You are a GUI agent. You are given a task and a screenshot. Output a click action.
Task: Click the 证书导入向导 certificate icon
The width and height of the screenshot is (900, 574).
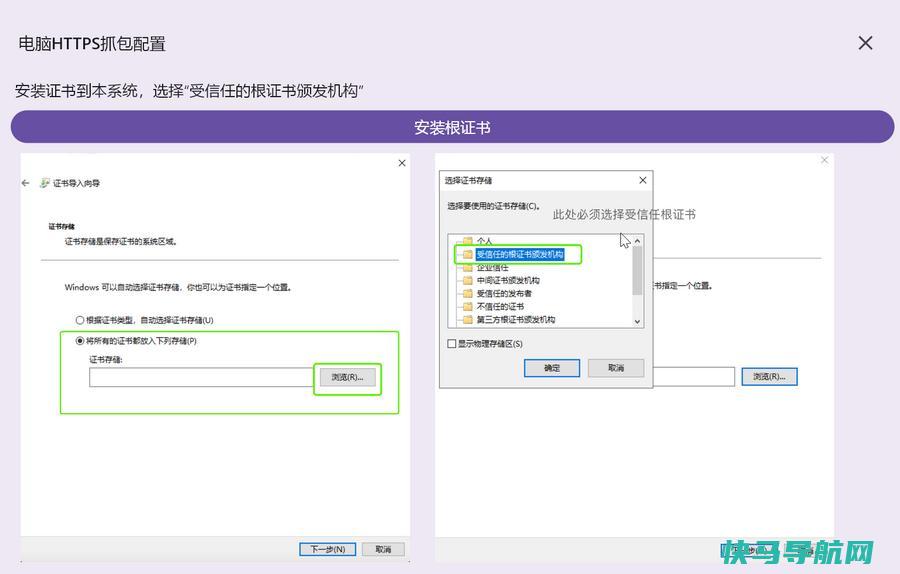pyautogui.click(x=45, y=183)
